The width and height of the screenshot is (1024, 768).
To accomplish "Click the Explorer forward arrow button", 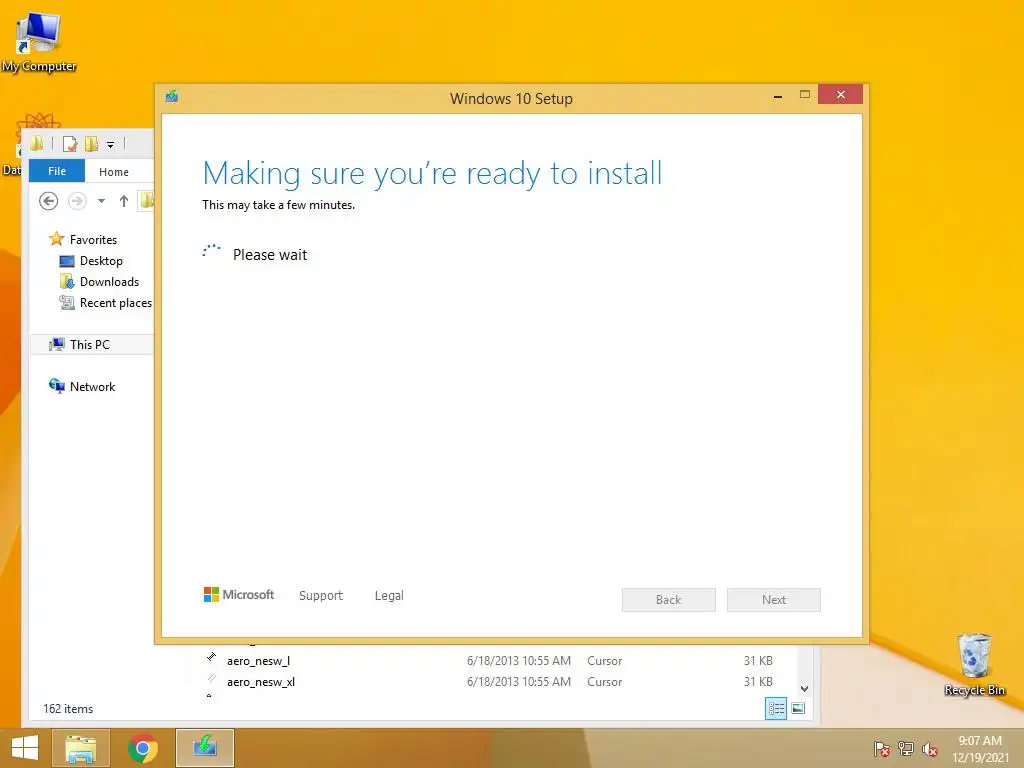I will [x=77, y=201].
